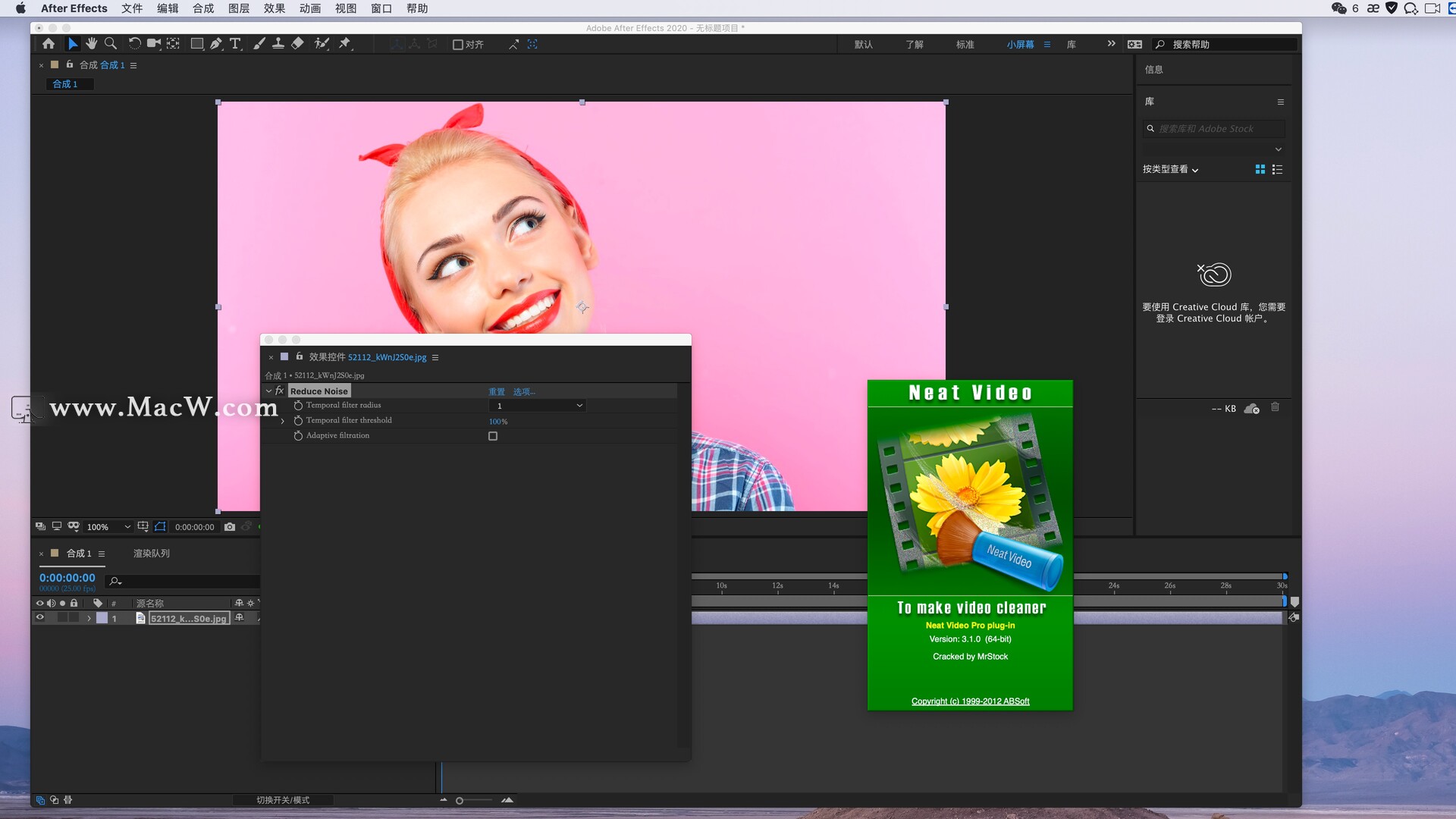Click the Home icon in toolbar
The height and width of the screenshot is (819, 1456).
pos(49,44)
